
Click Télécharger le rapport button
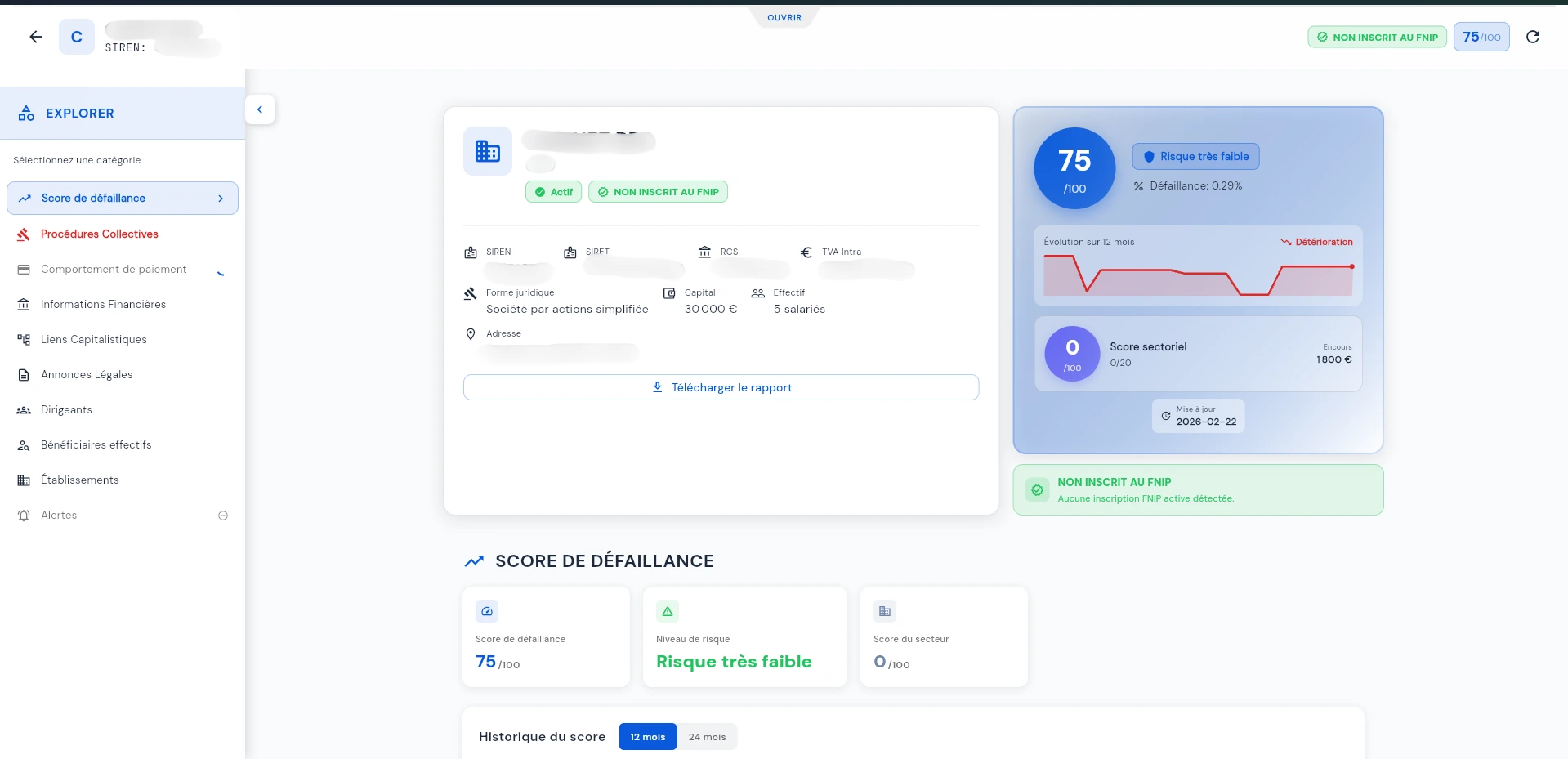721,387
